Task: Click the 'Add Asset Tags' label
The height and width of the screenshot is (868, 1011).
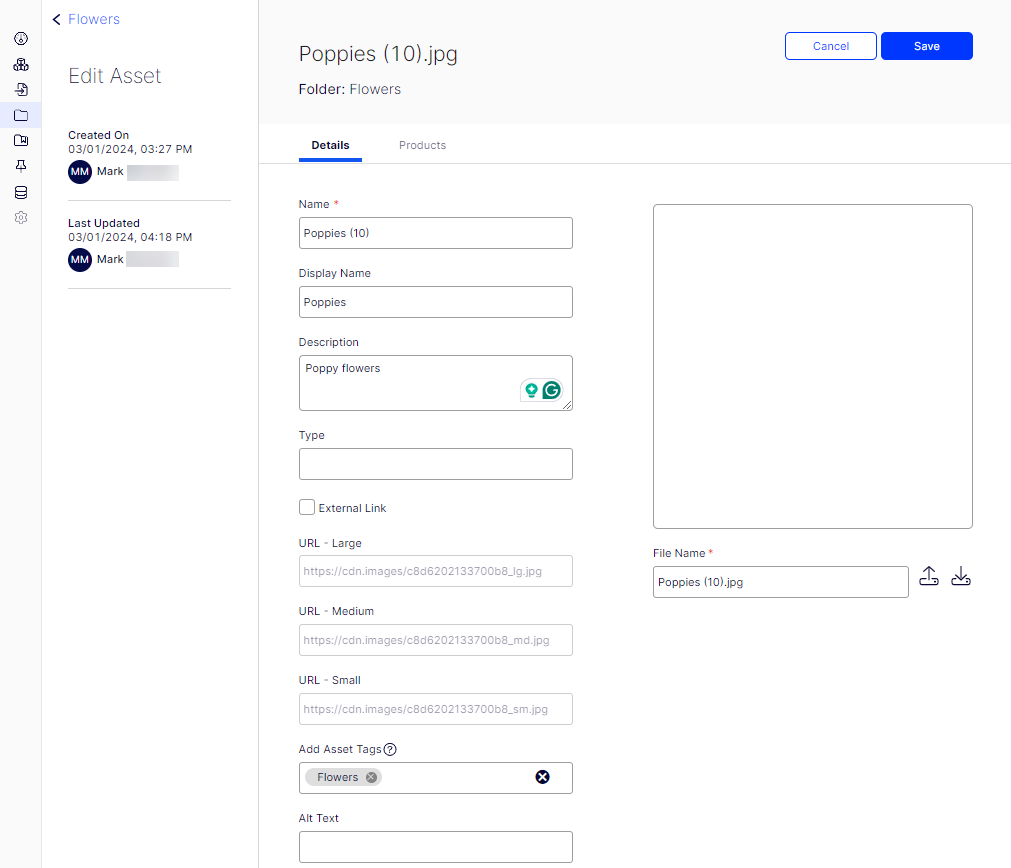Action: [340, 749]
